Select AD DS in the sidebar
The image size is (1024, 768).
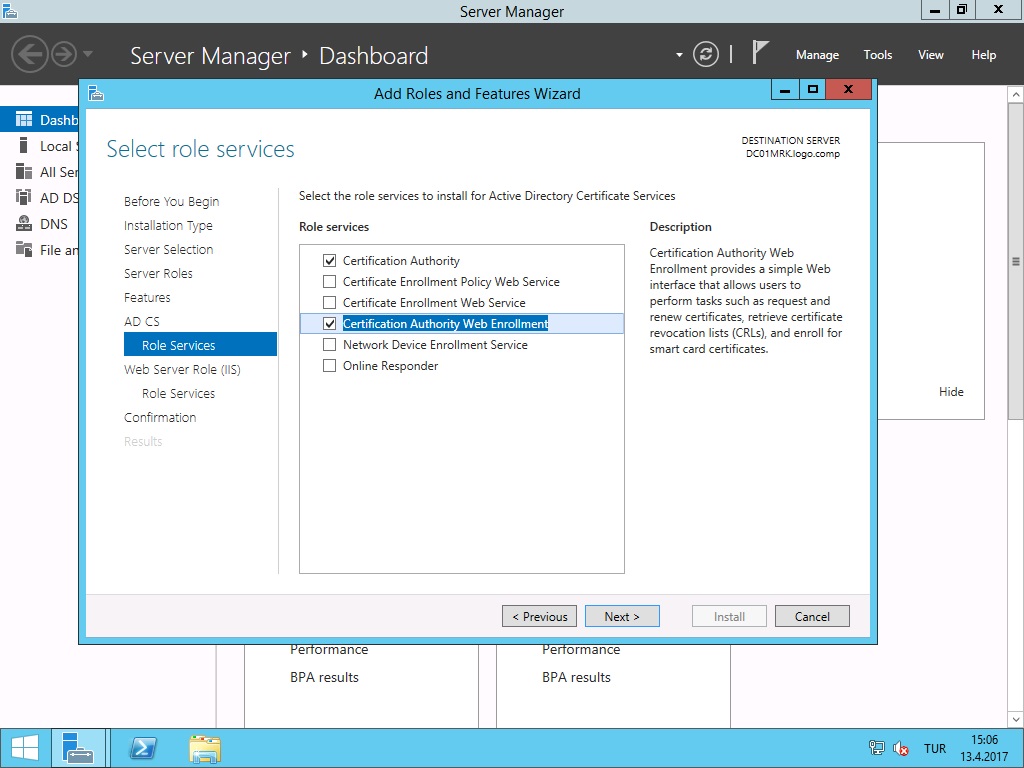tap(57, 197)
